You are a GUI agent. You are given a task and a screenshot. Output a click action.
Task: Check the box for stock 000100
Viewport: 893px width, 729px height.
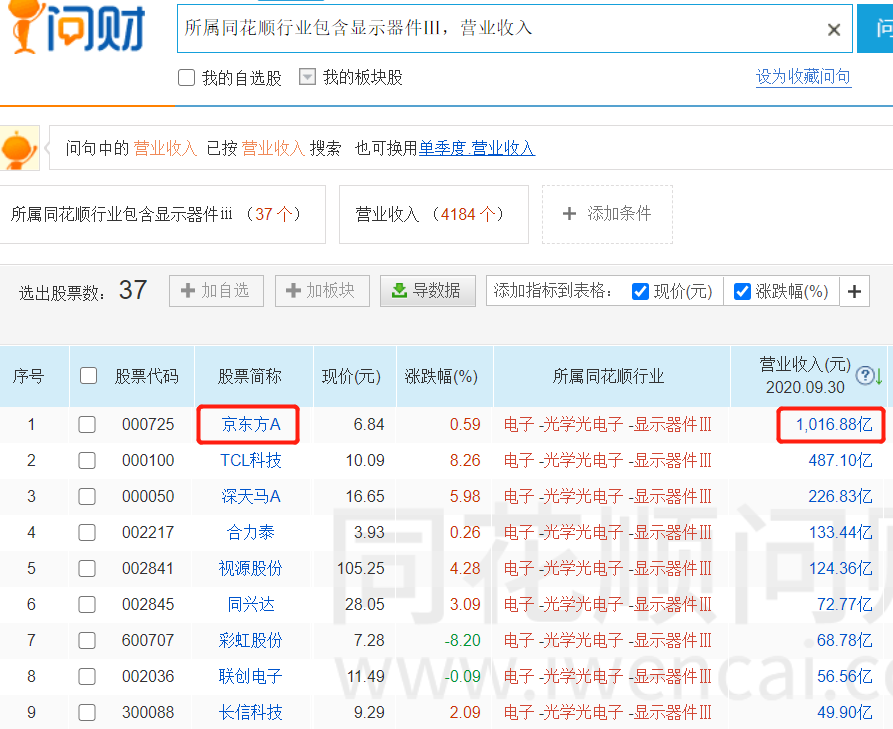tap(87, 460)
